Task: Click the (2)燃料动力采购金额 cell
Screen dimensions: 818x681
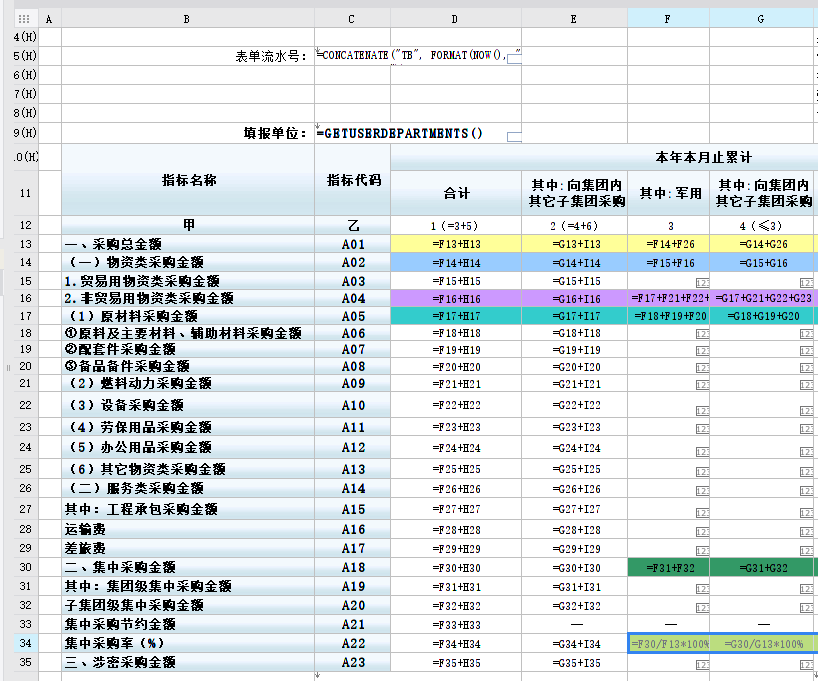Action: click(x=188, y=383)
